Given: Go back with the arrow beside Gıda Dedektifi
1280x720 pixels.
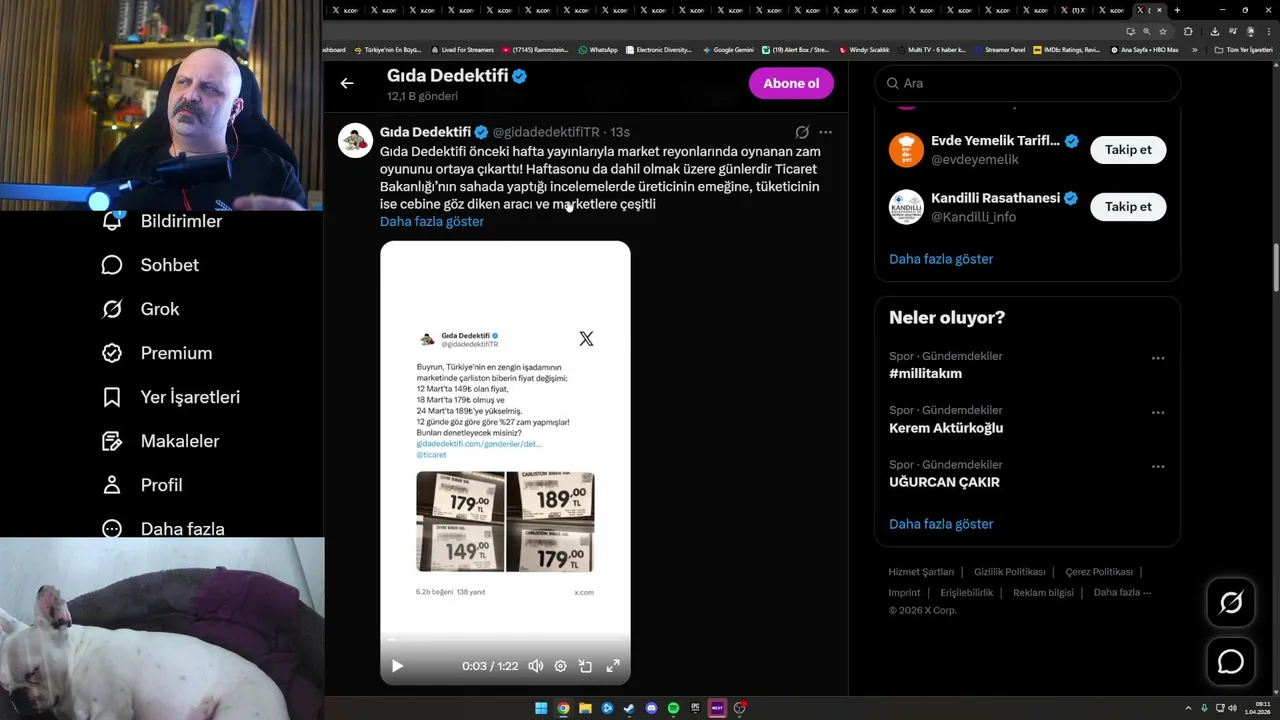Looking at the screenshot, I should click(347, 83).
